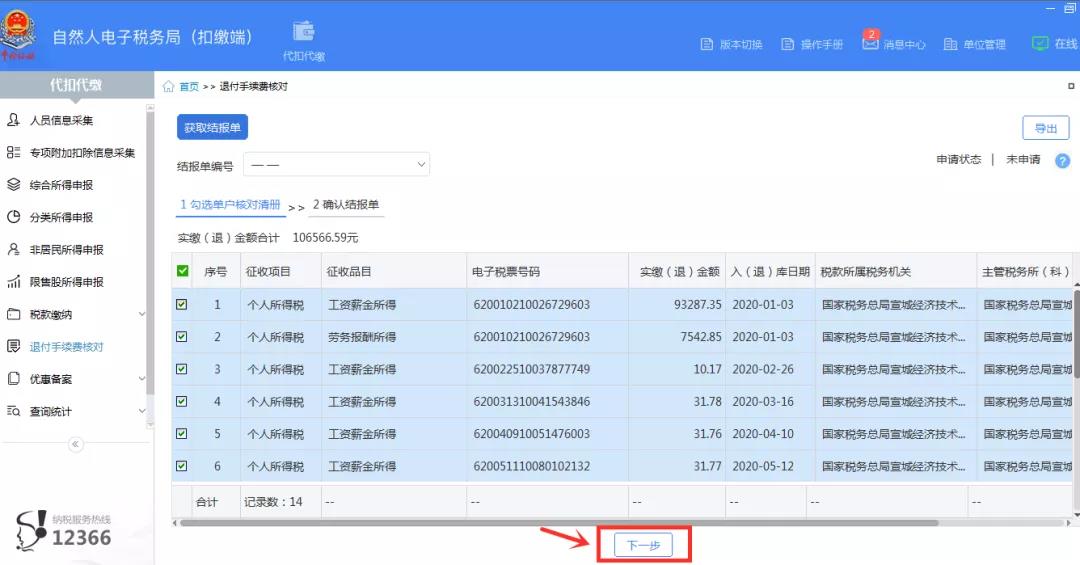Image resolution: width=1080 pixels, height=565 pixels.
Task: Click the 导出 export button
Action: coord(1046,128)
